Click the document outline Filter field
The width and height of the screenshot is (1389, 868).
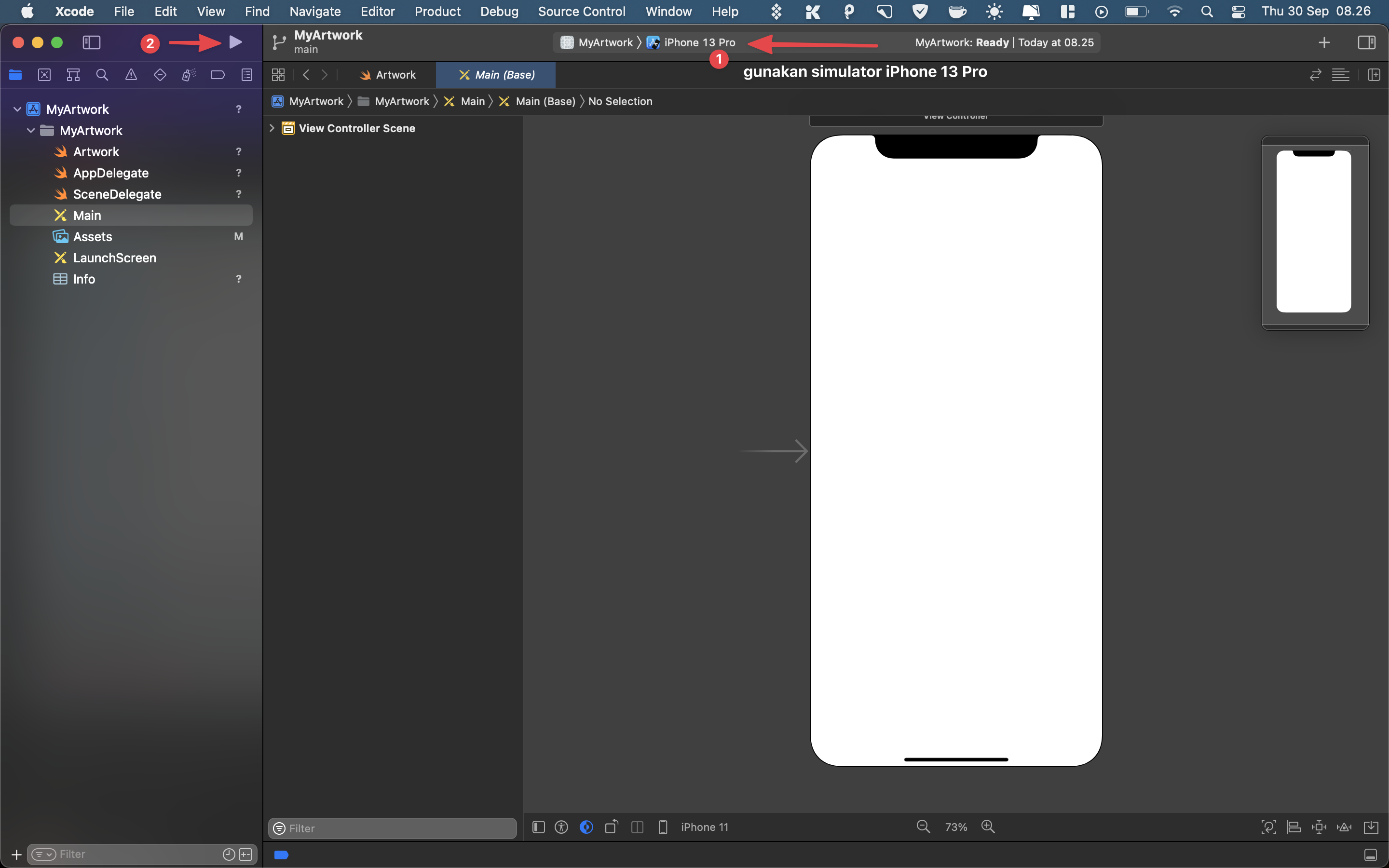[393, 828]
